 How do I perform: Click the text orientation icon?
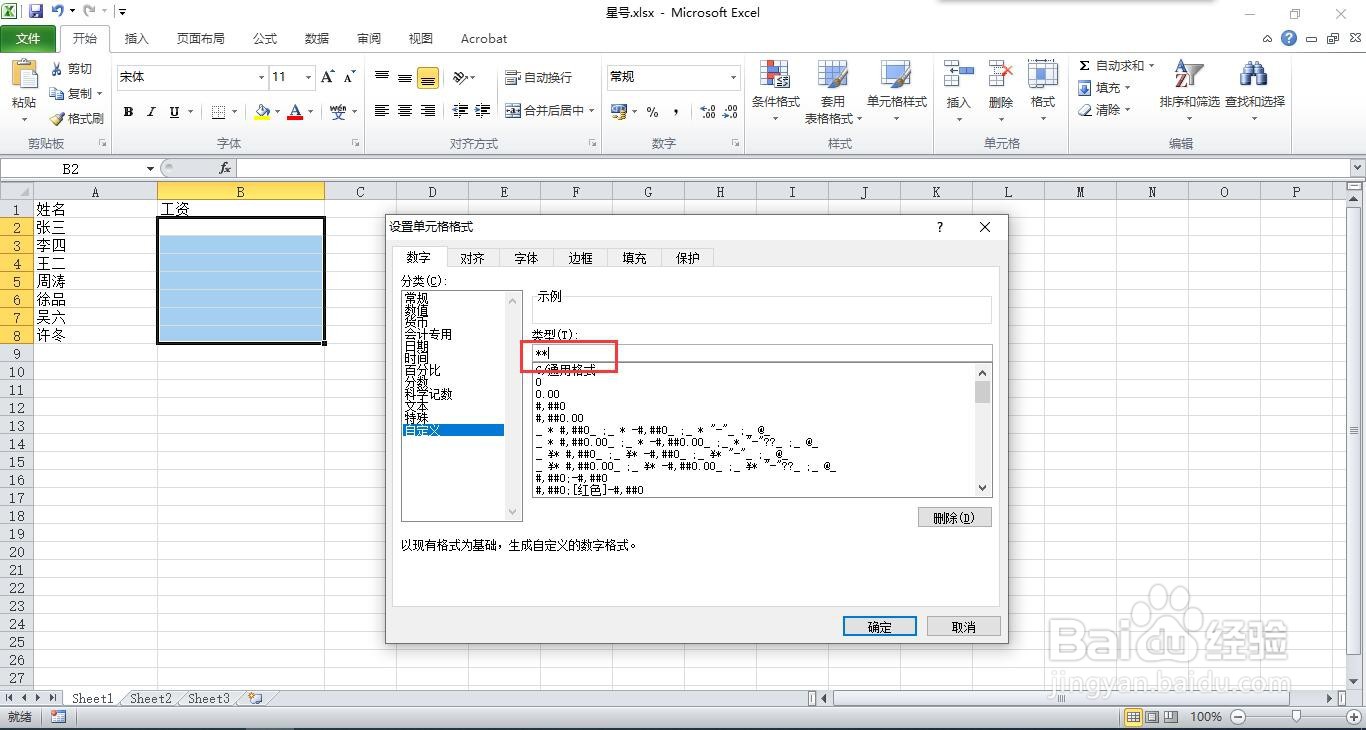460,77
